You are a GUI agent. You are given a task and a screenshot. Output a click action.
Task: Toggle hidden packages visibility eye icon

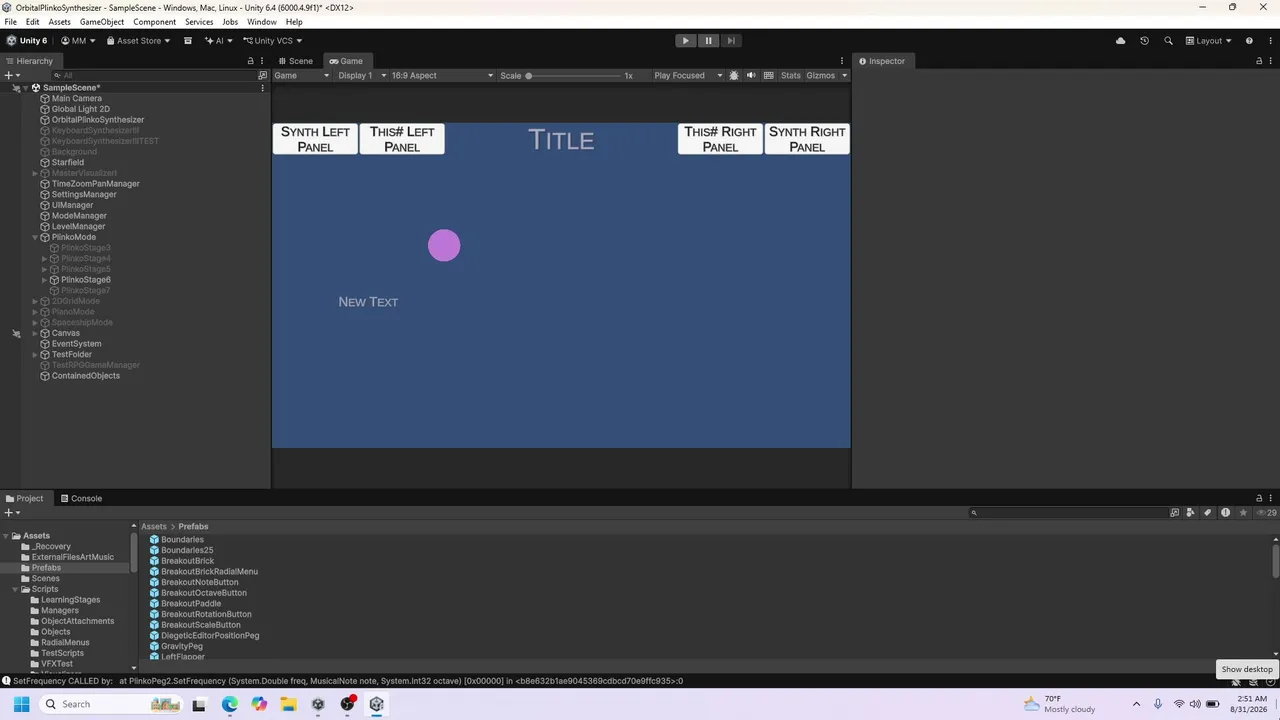(1266, 513)
